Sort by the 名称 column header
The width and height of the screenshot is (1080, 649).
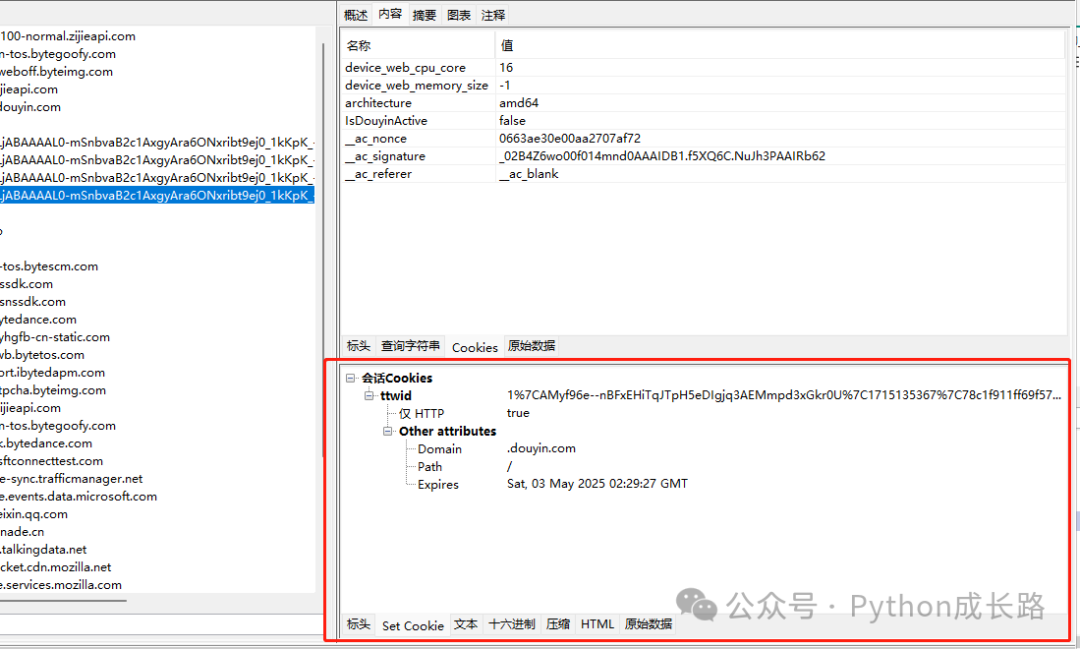pos(418,45)
